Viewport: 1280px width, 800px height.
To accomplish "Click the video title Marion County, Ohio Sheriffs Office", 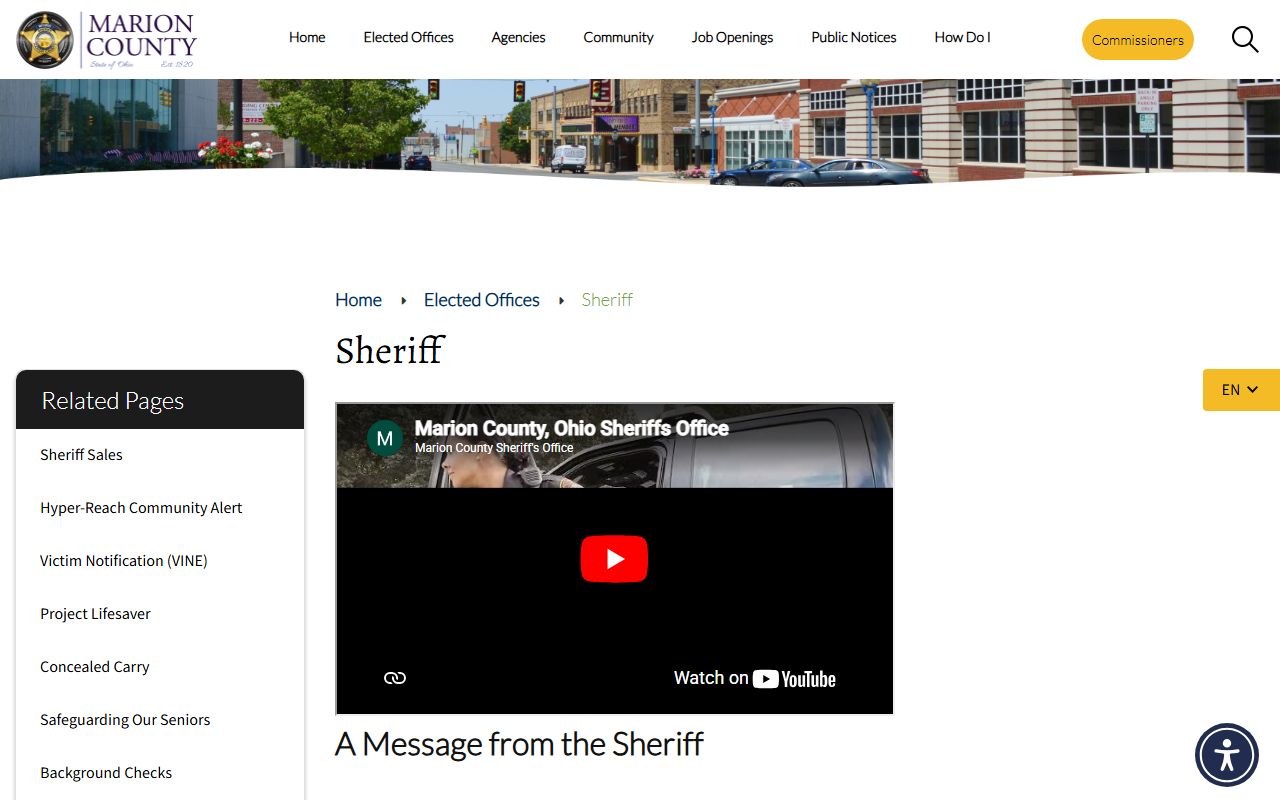I will 572,428.
